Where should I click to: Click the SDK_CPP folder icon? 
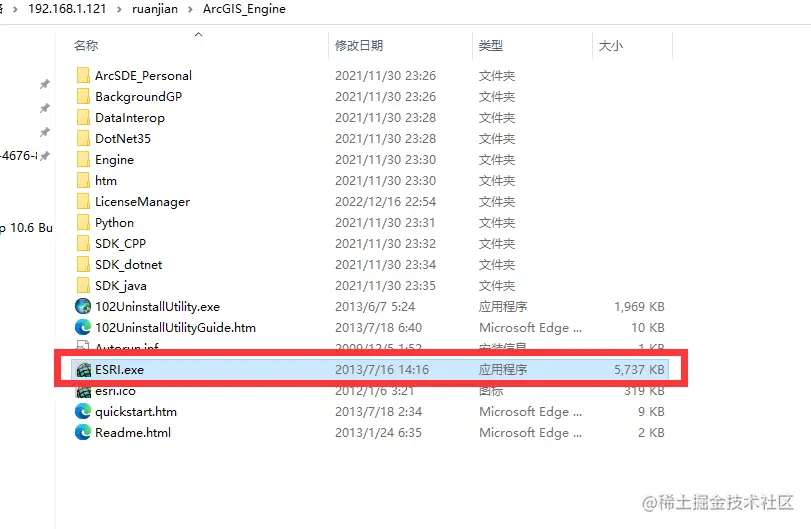[x=83, y=244]
